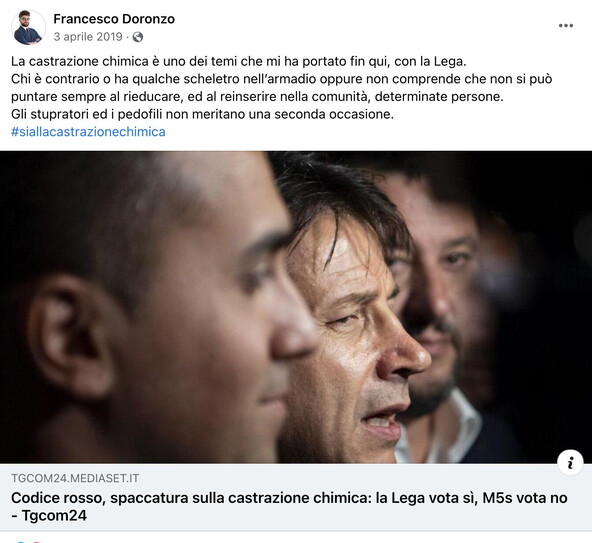Open the TGCOM24.MEDIASET.IT source domain
The height and width of the screenshot is (543, 592).
click(75, 478)
